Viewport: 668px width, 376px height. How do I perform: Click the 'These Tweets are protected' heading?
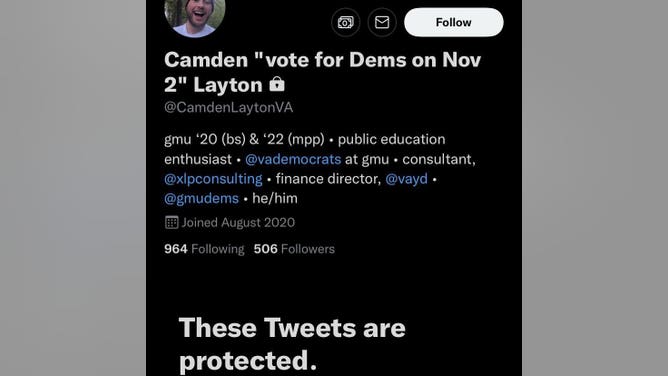[x=292, y=344]
